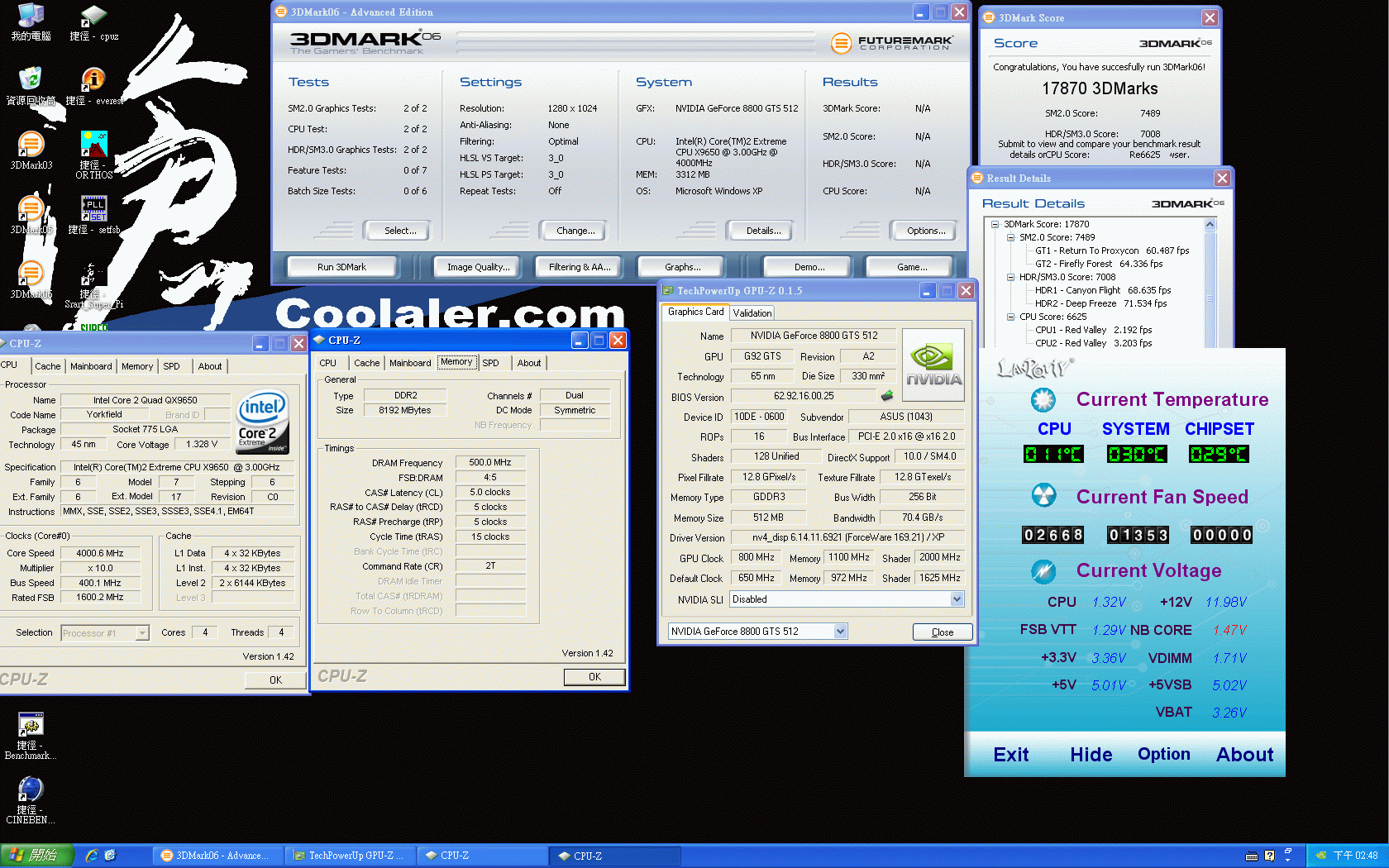1389x868 pixels.
Task: Click Exit in the hardware monitor
Action: [x=1010, y=755]
